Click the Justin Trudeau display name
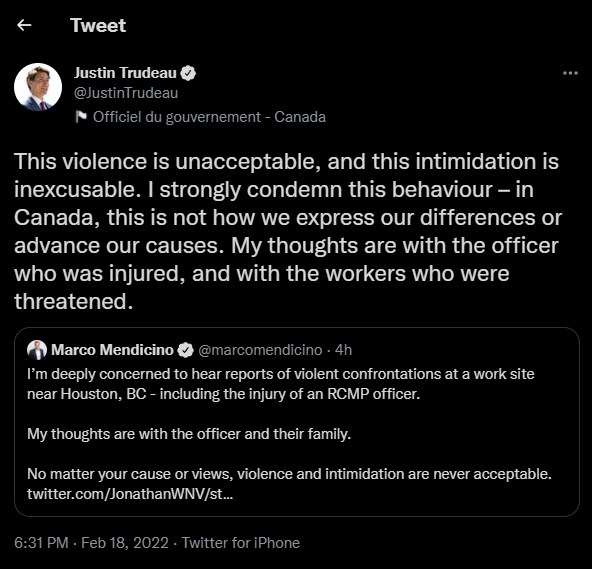 (x=125, y=73)
